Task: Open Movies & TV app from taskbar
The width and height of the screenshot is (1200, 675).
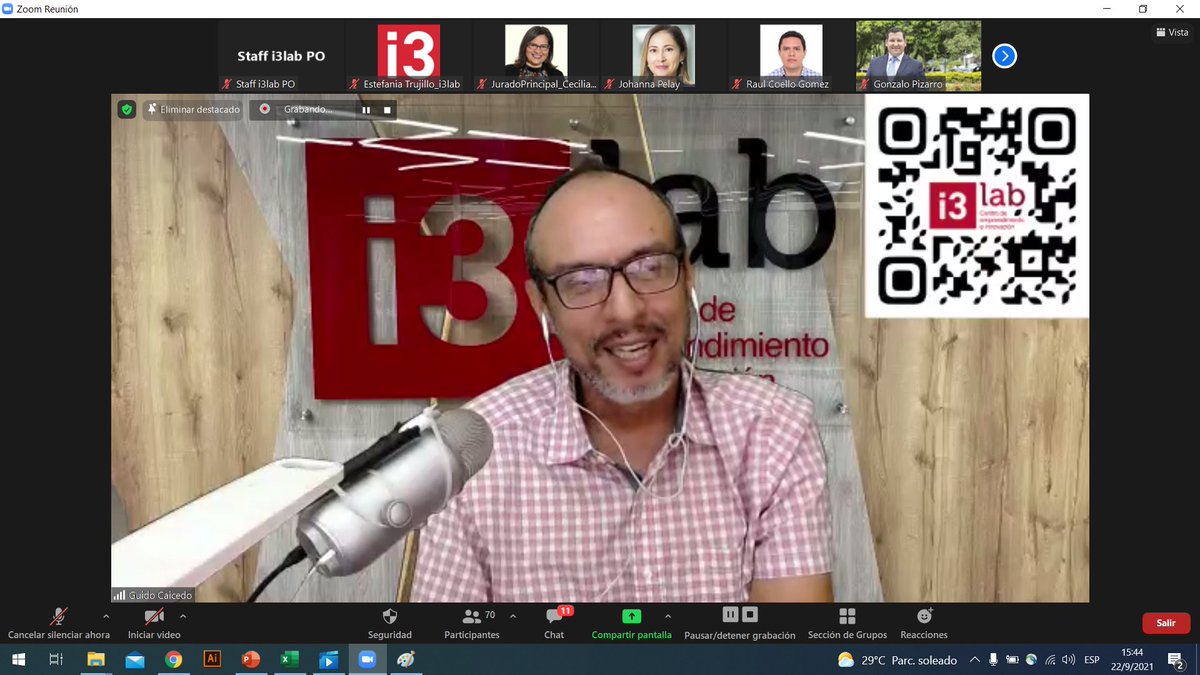Action: pos(328,660)
